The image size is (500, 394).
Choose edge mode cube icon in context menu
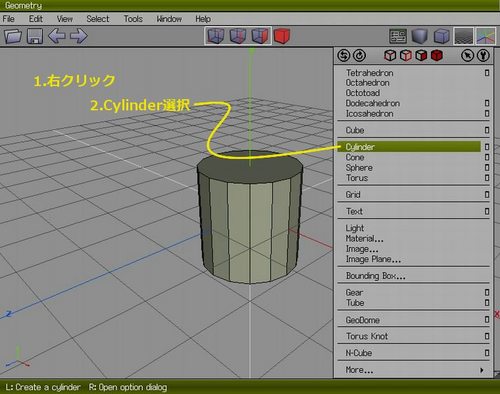(406, 56)
